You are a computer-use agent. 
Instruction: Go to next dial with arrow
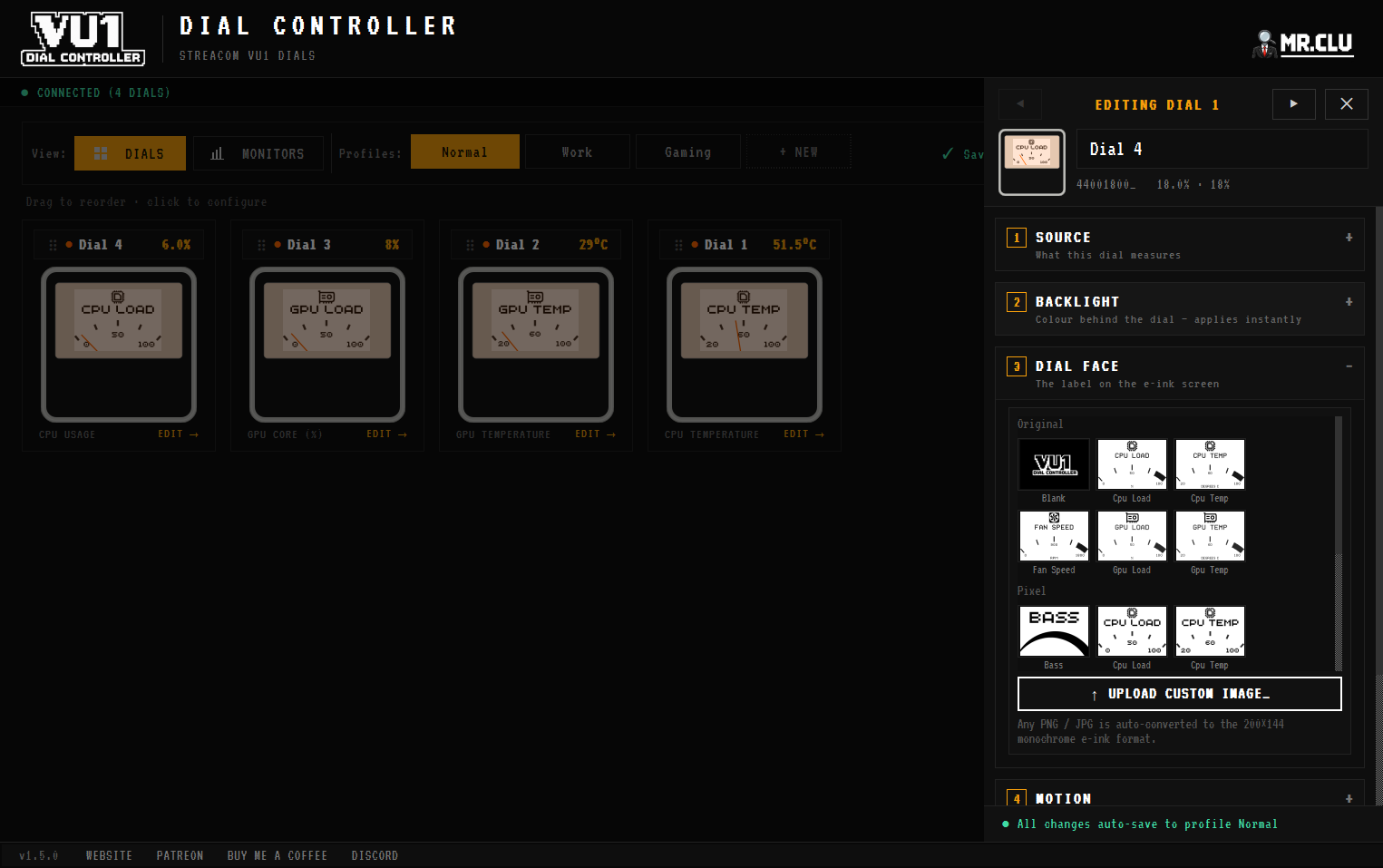pyautogui.click(x=1293, y=104)
